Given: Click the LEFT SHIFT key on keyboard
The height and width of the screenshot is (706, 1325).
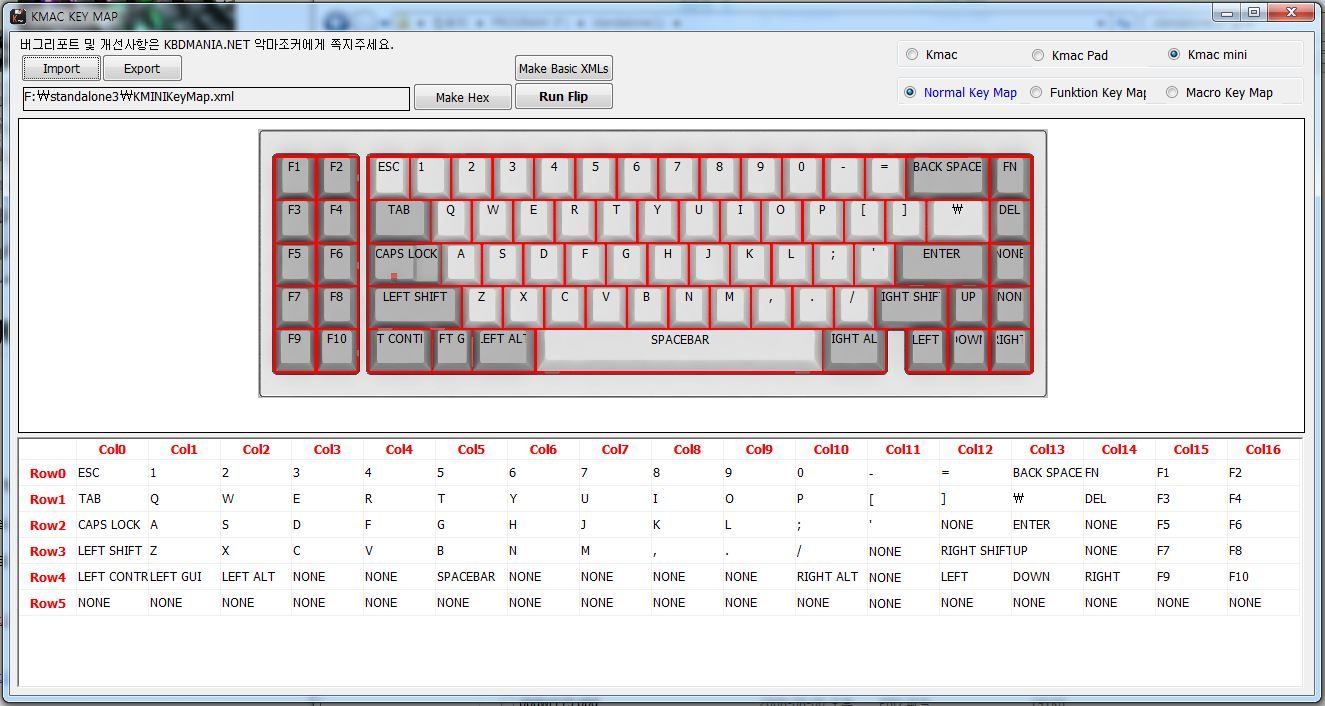Looking at the screenshot, I should 415,307.
